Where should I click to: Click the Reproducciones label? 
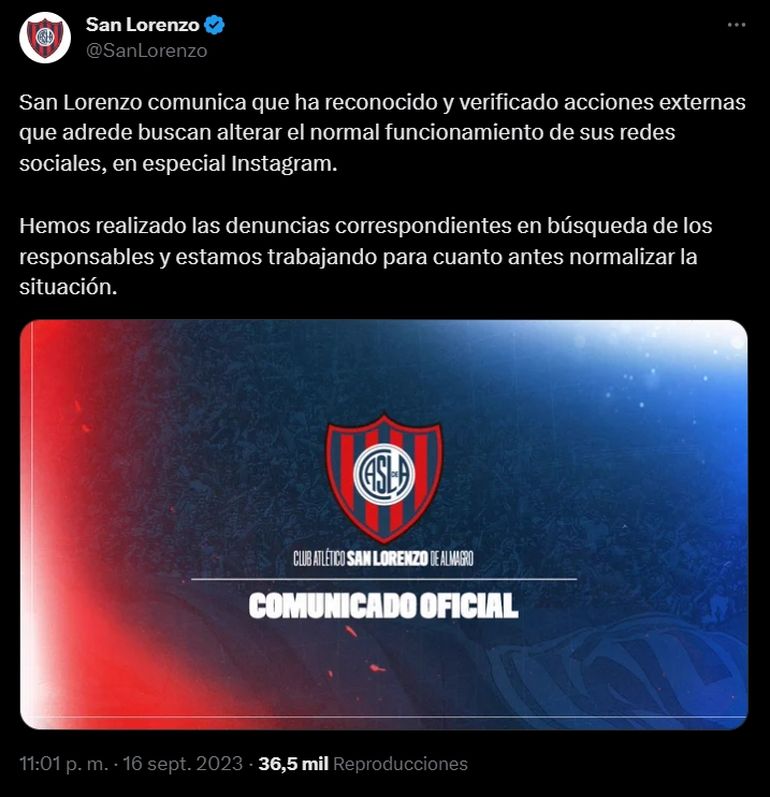(401, 763)
